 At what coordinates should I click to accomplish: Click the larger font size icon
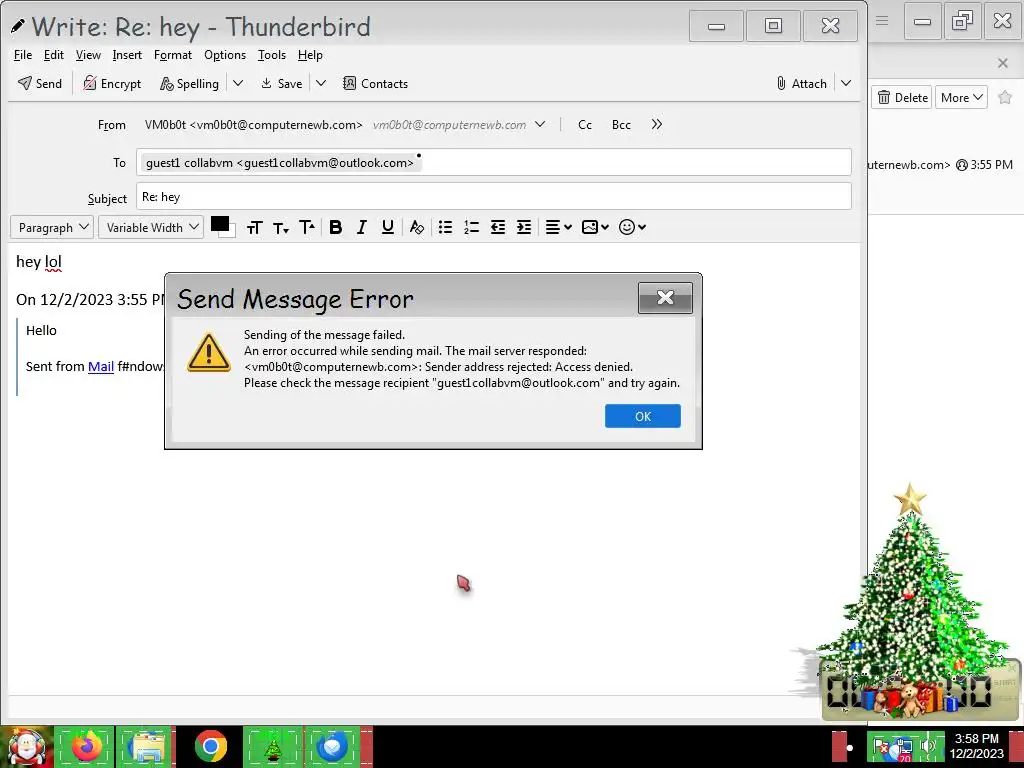[307, 227]
